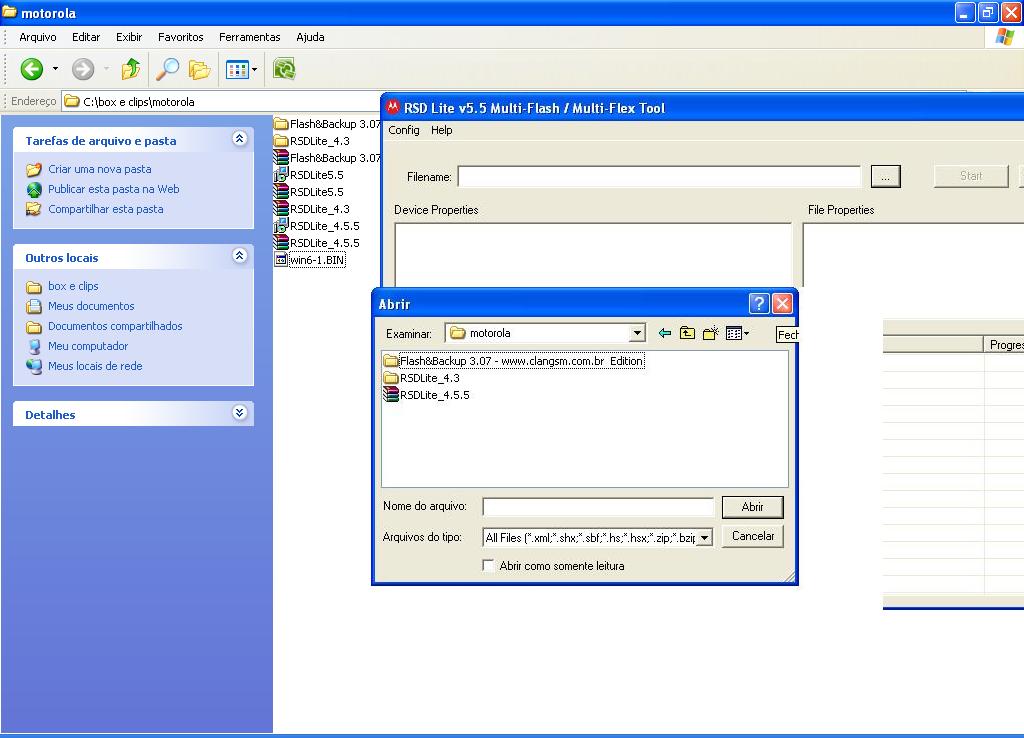Click the Device Properties box in RSD Lite
The width and height of the screenshot is (1024, 738).
(x=593, y=255)
